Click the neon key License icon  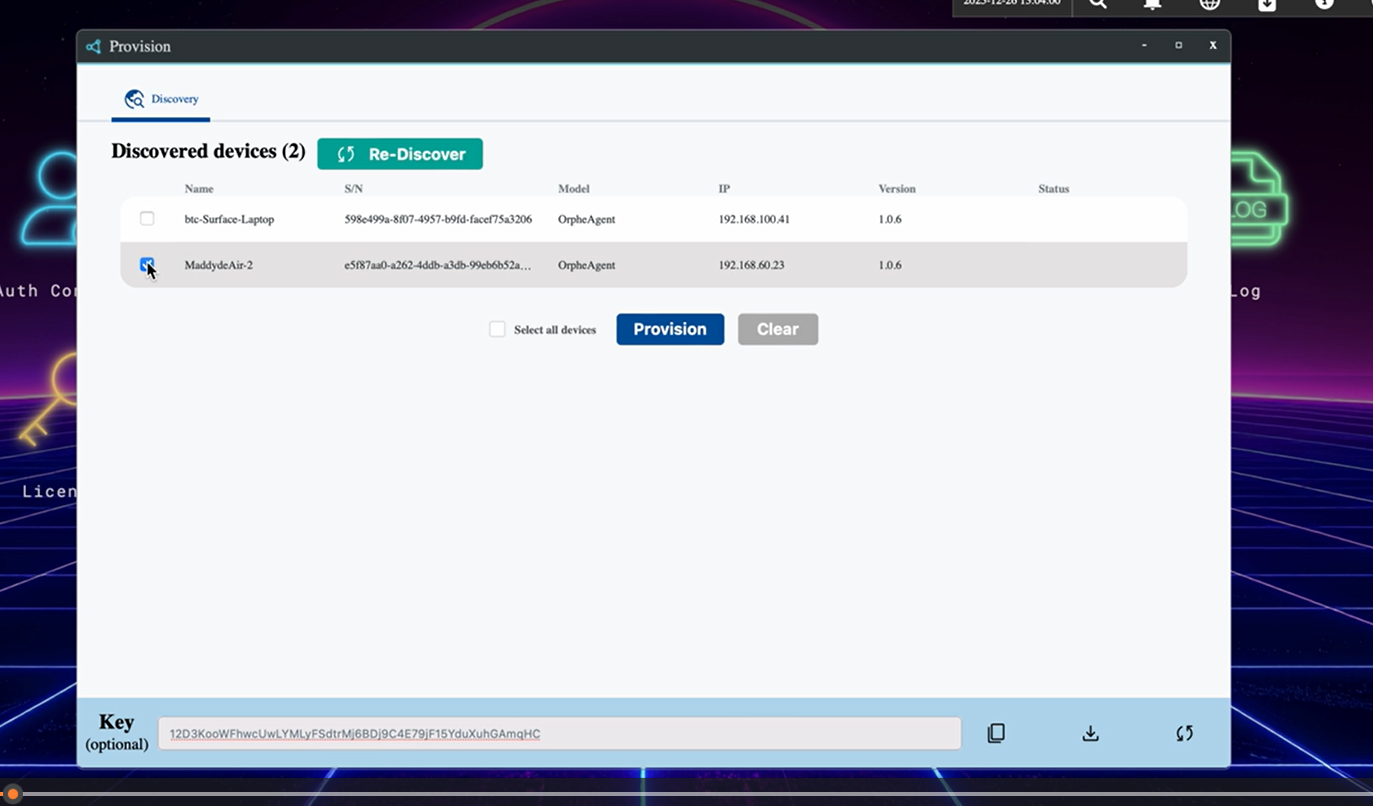tap(50, 400)
